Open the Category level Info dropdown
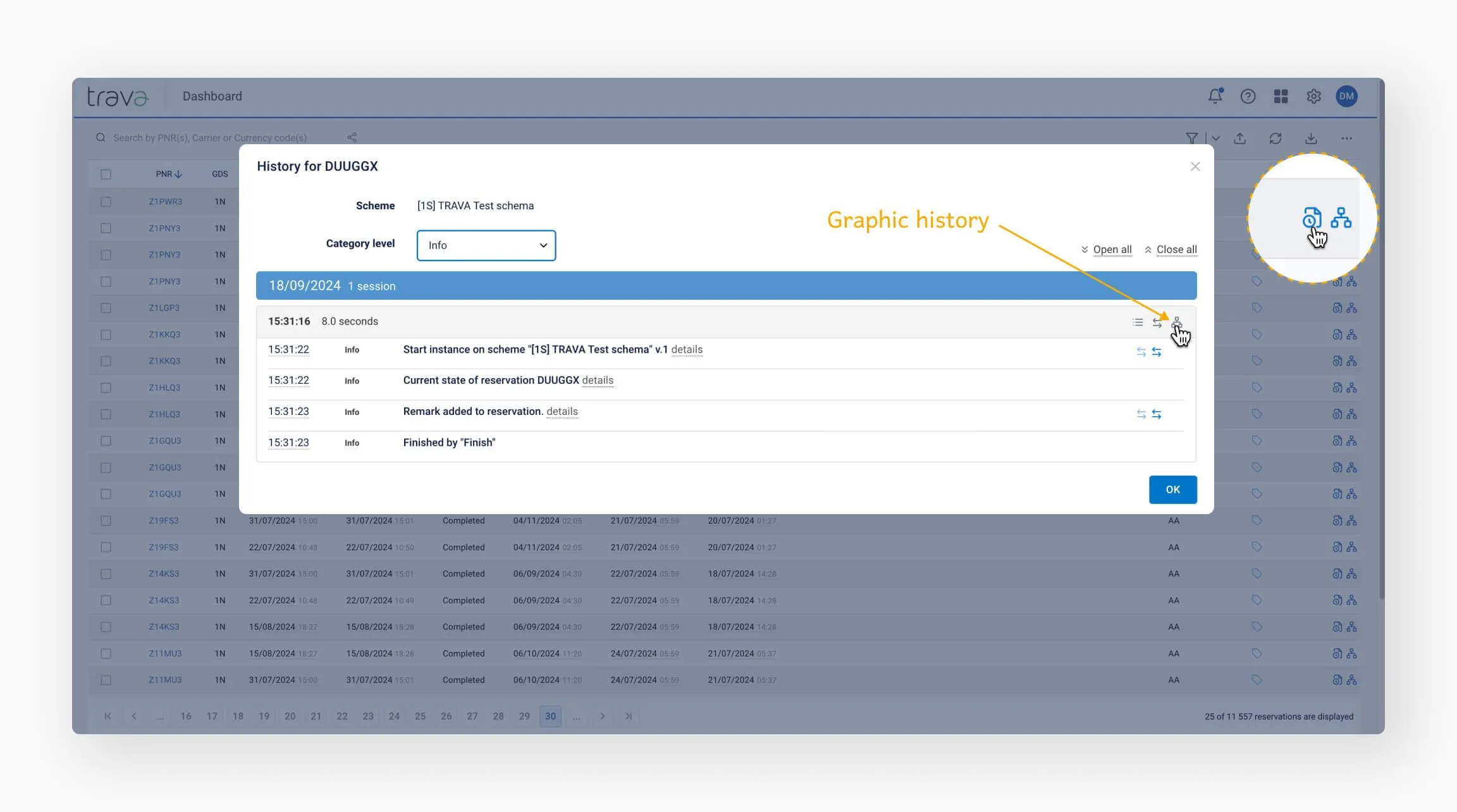Viewport: 1457px width, 812px height. coord(486,245)
